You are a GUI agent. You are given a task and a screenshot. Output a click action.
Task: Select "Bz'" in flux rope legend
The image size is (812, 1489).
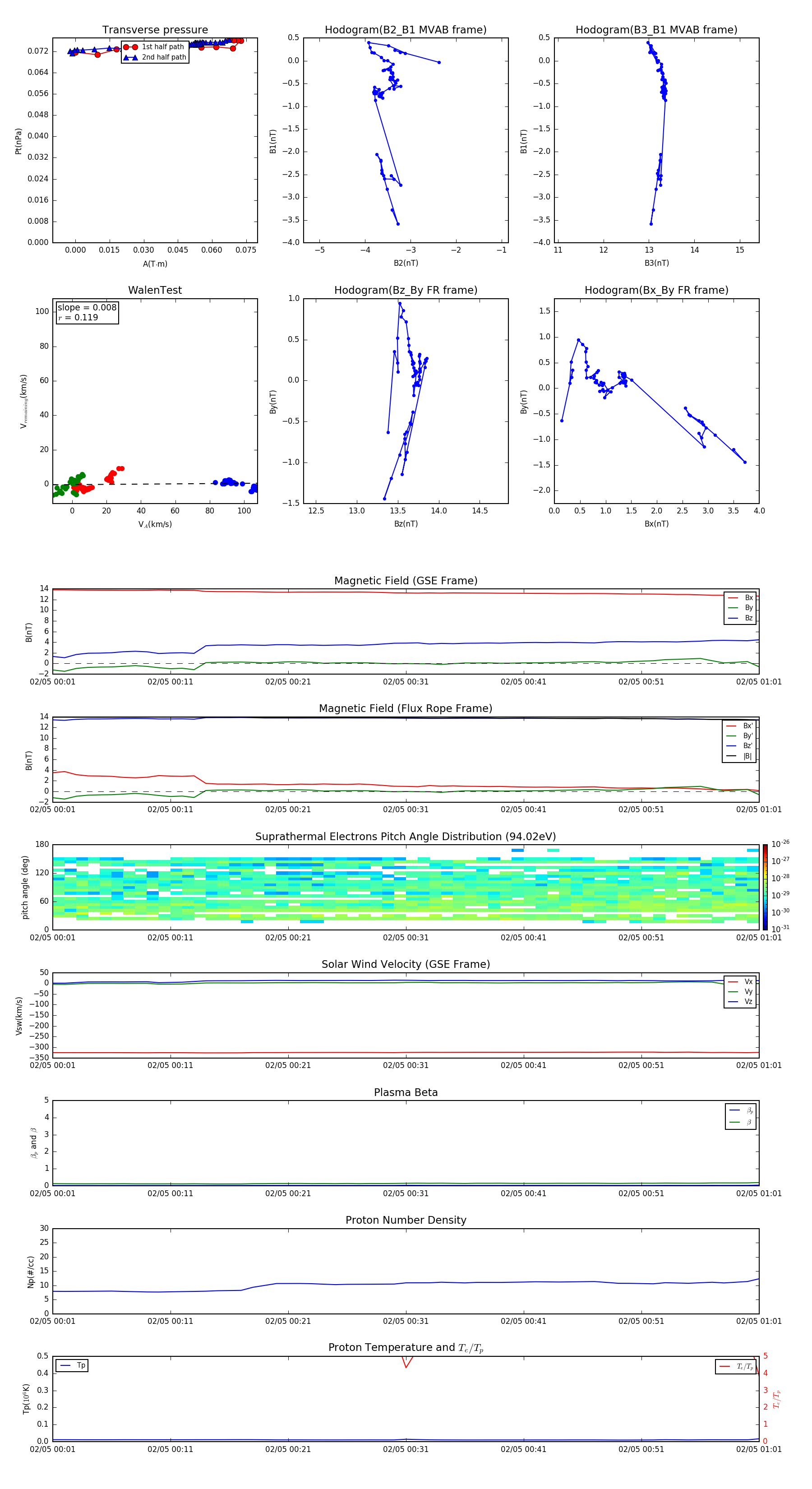tap(739, 746)
